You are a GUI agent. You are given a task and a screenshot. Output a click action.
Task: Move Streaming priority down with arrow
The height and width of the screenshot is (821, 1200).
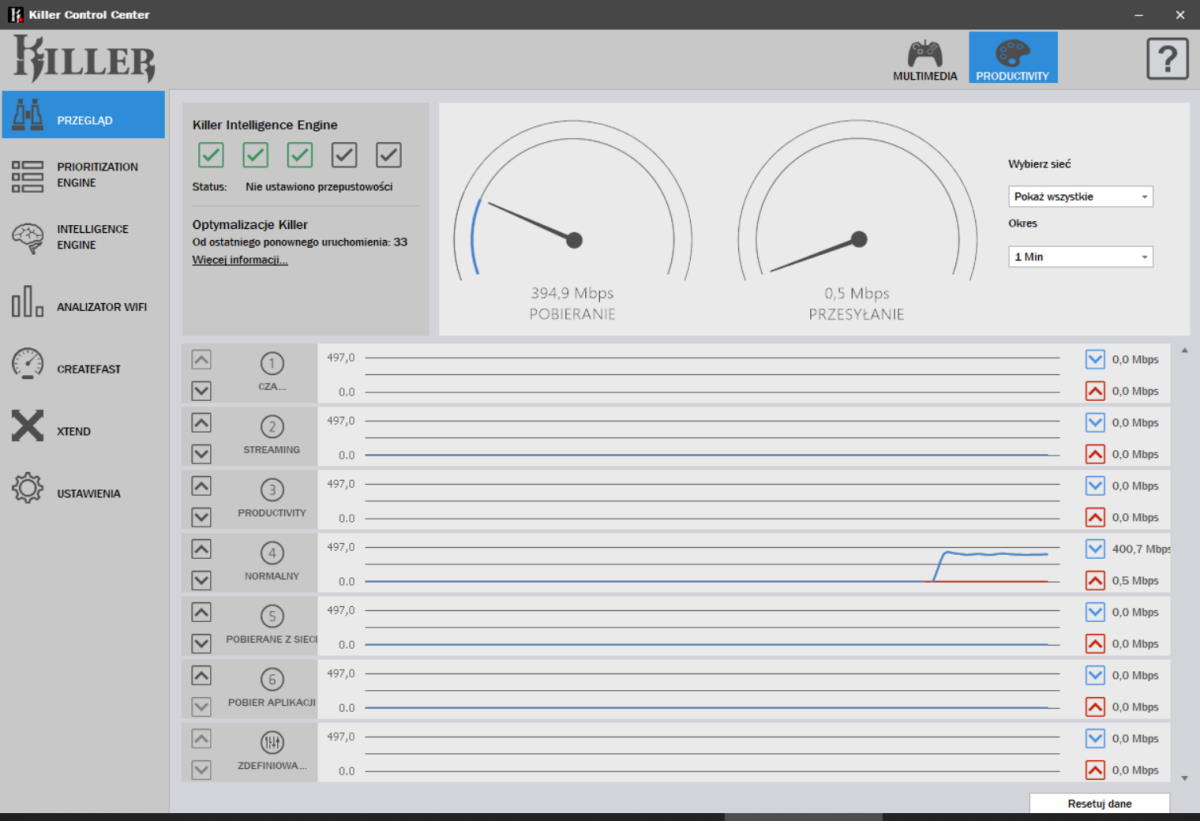(x=201, y=454)
